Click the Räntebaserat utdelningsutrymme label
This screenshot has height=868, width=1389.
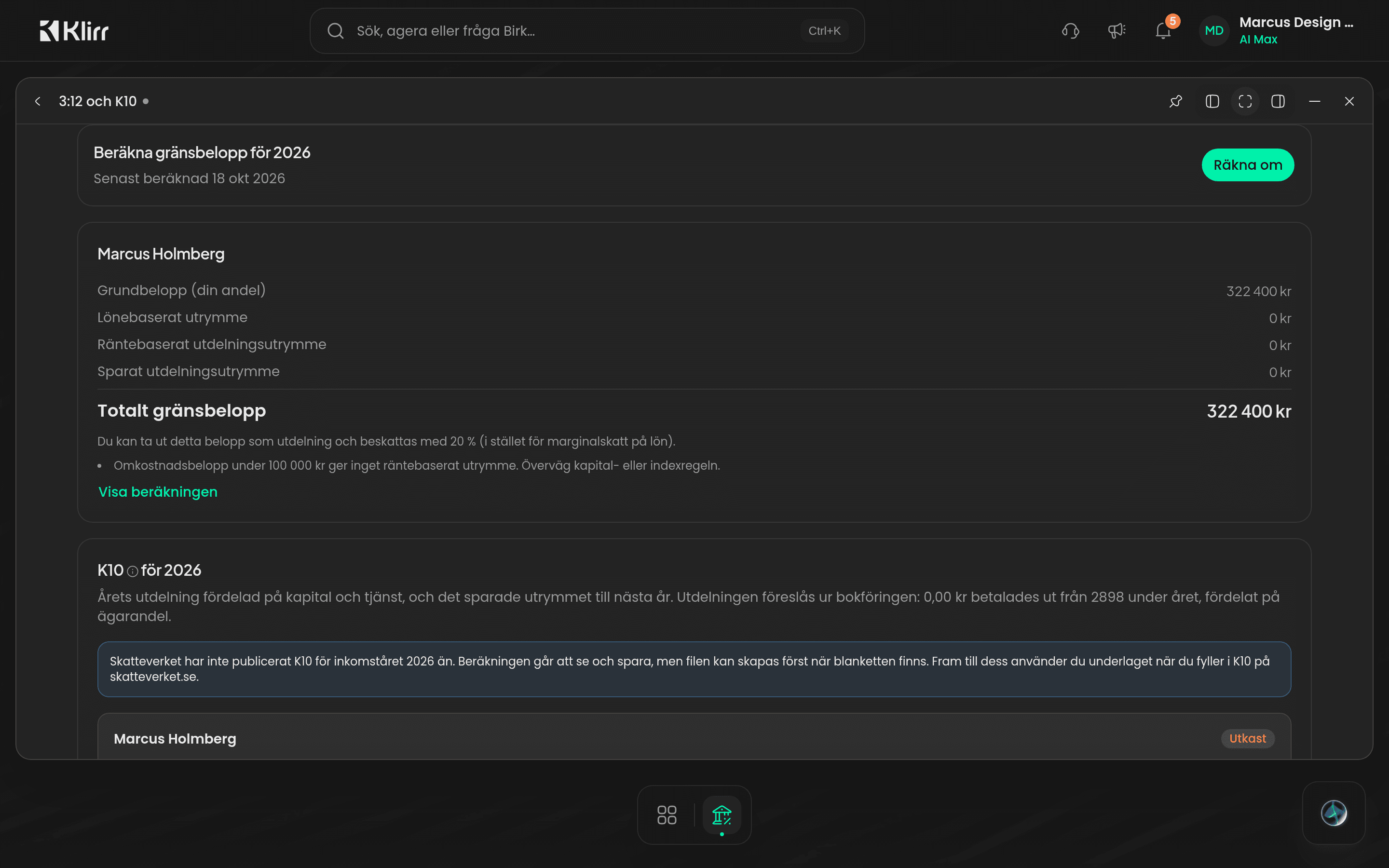(212, 344)
